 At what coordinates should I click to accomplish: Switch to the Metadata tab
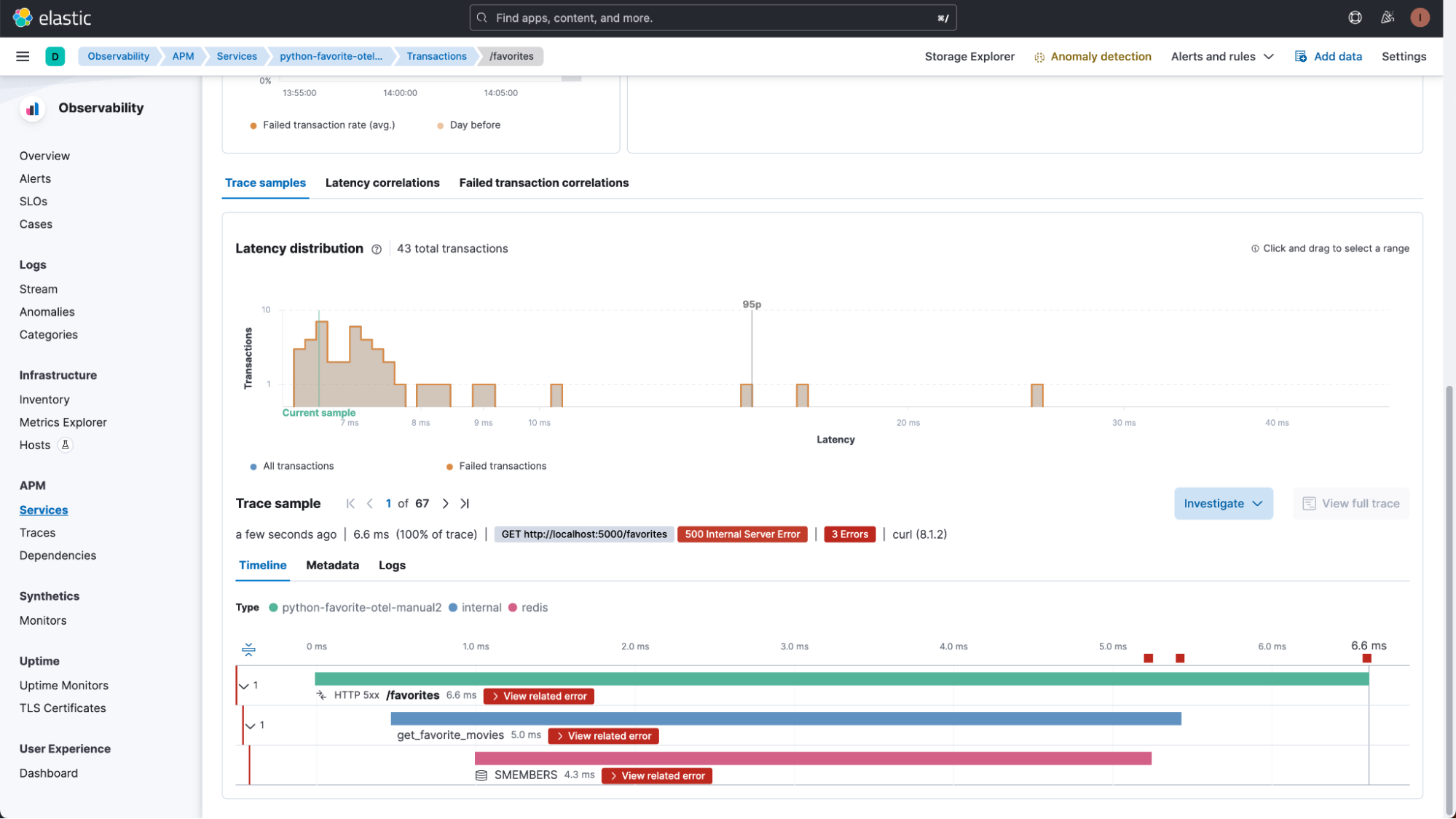(332, 565)
